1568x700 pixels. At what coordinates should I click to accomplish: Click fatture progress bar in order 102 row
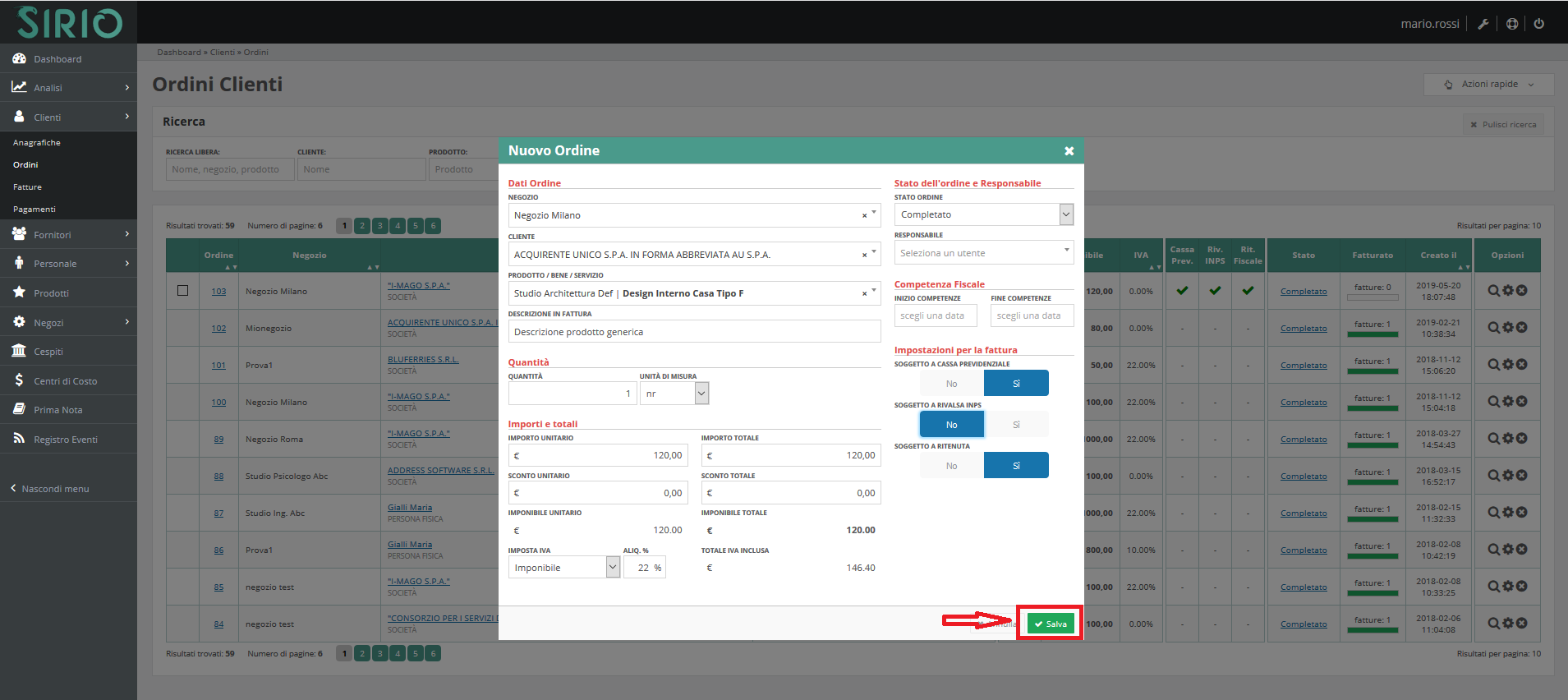click(x=1373, y=331)
